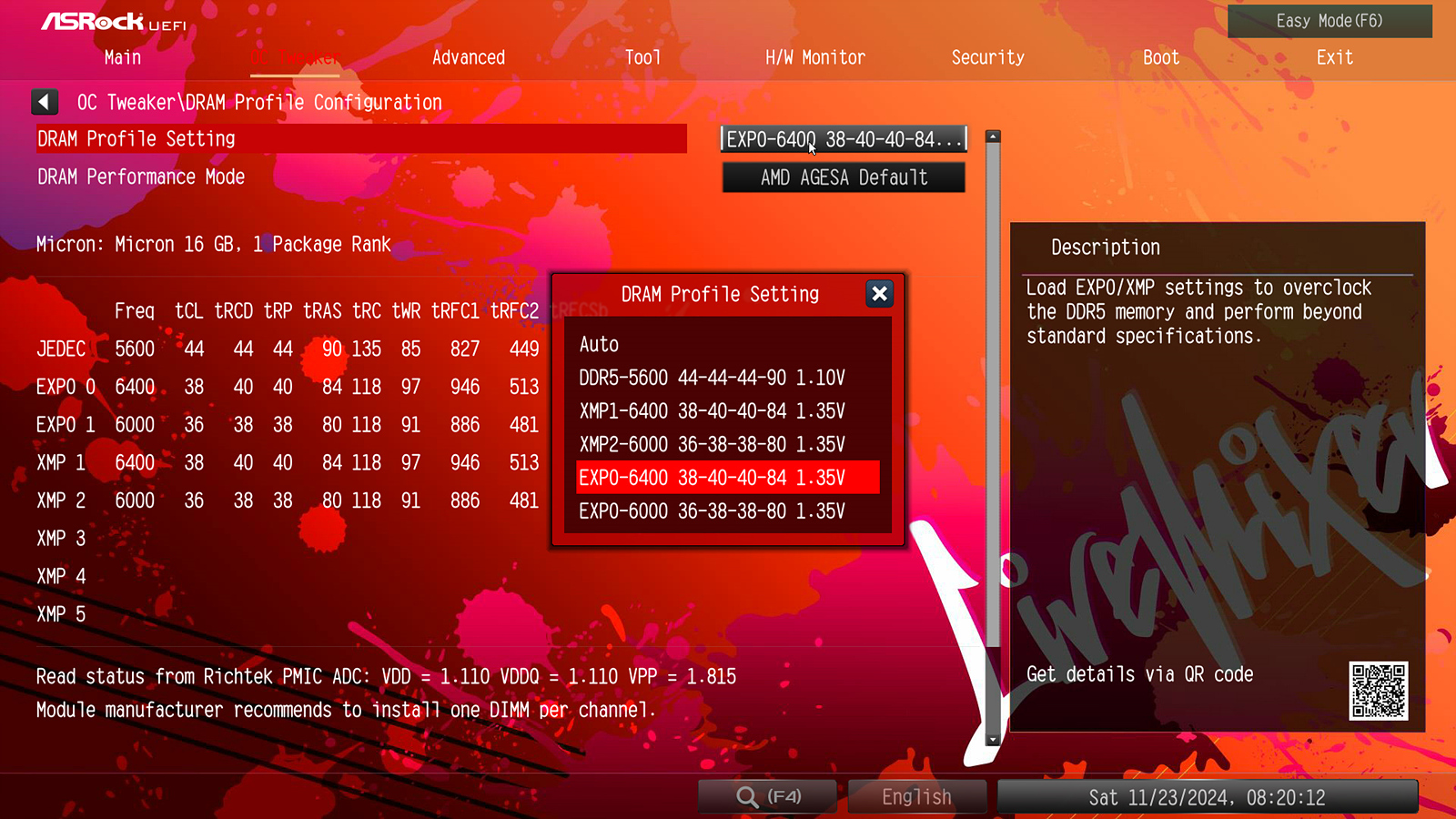Close the DRAM Profile Setting popup
The height and width of the screenshot is (819, 1456).
click(x=879, y=294)
